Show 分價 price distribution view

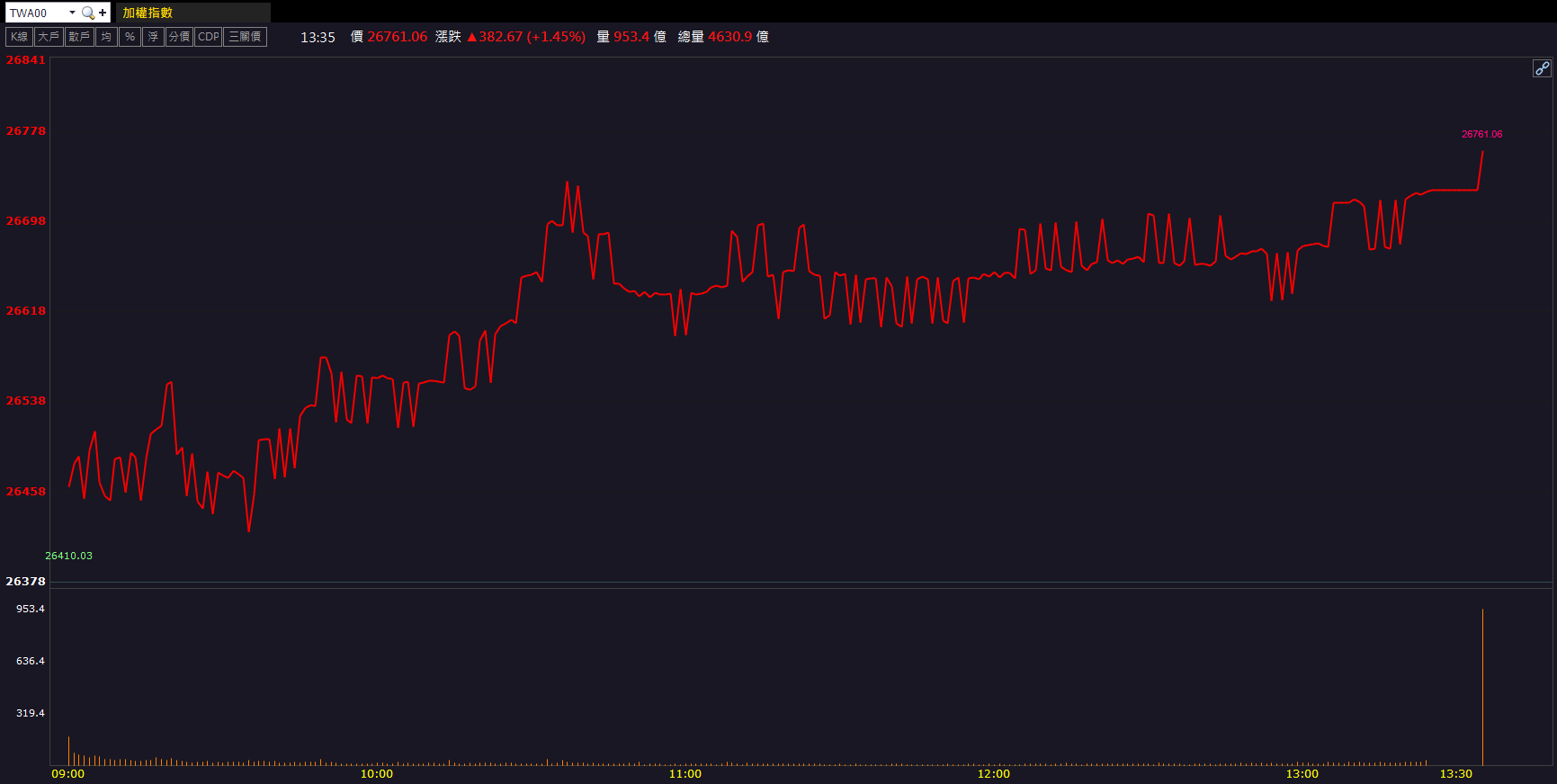click(179, 37)
